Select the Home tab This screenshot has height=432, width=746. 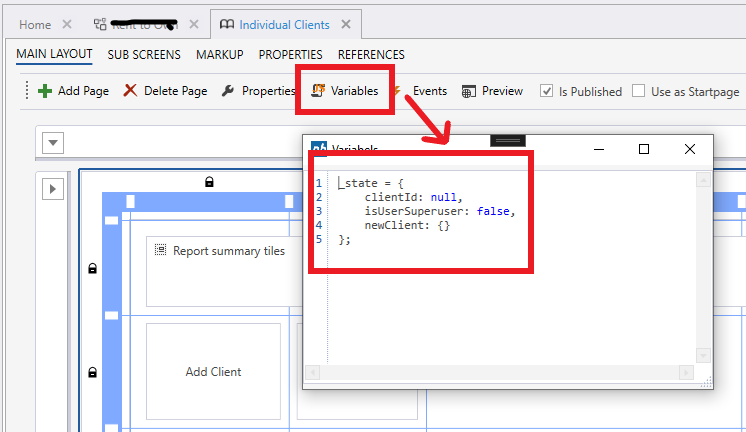35,24
